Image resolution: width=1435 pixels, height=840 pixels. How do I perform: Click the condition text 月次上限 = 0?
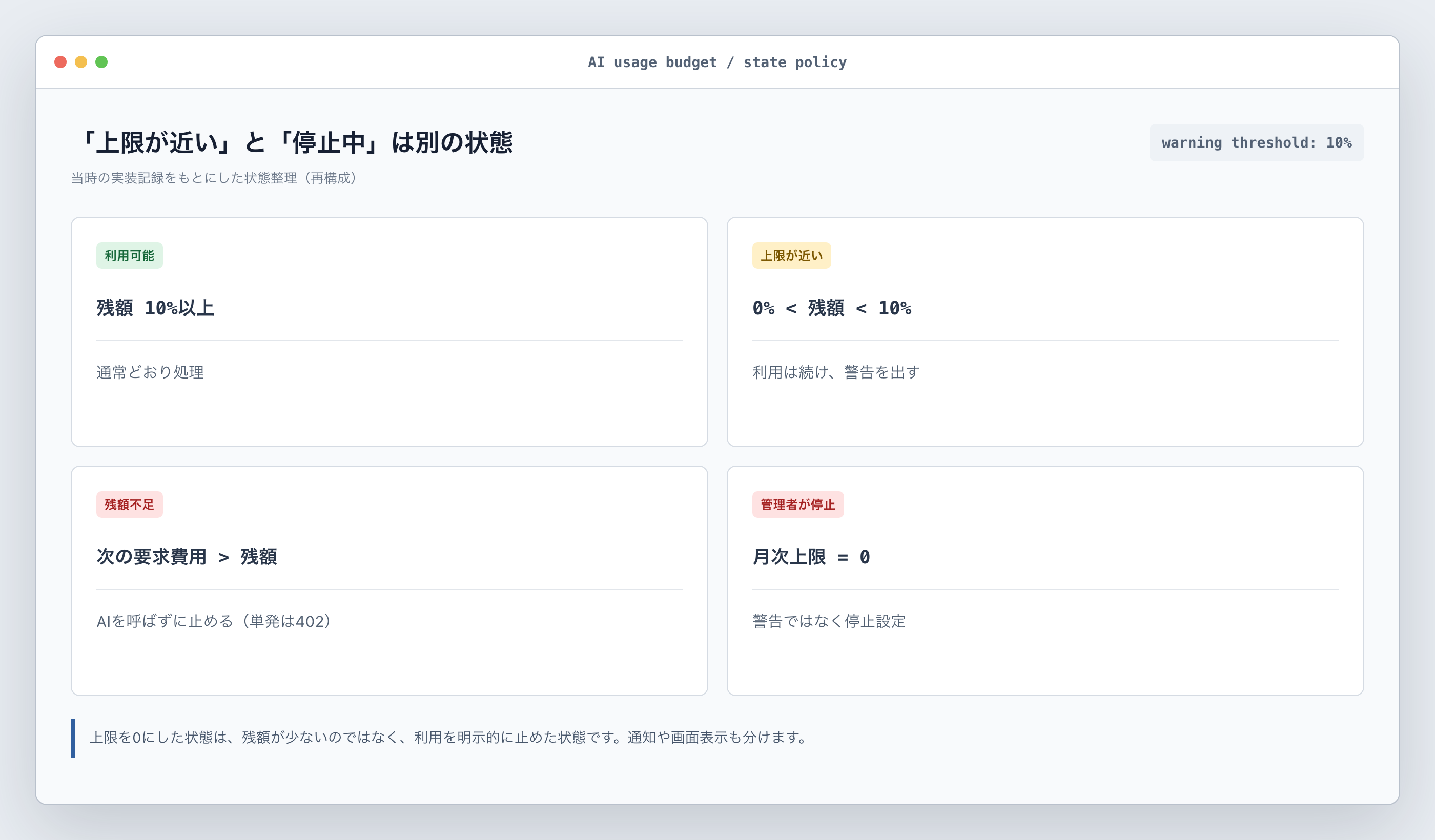click(x=811, y=557)
